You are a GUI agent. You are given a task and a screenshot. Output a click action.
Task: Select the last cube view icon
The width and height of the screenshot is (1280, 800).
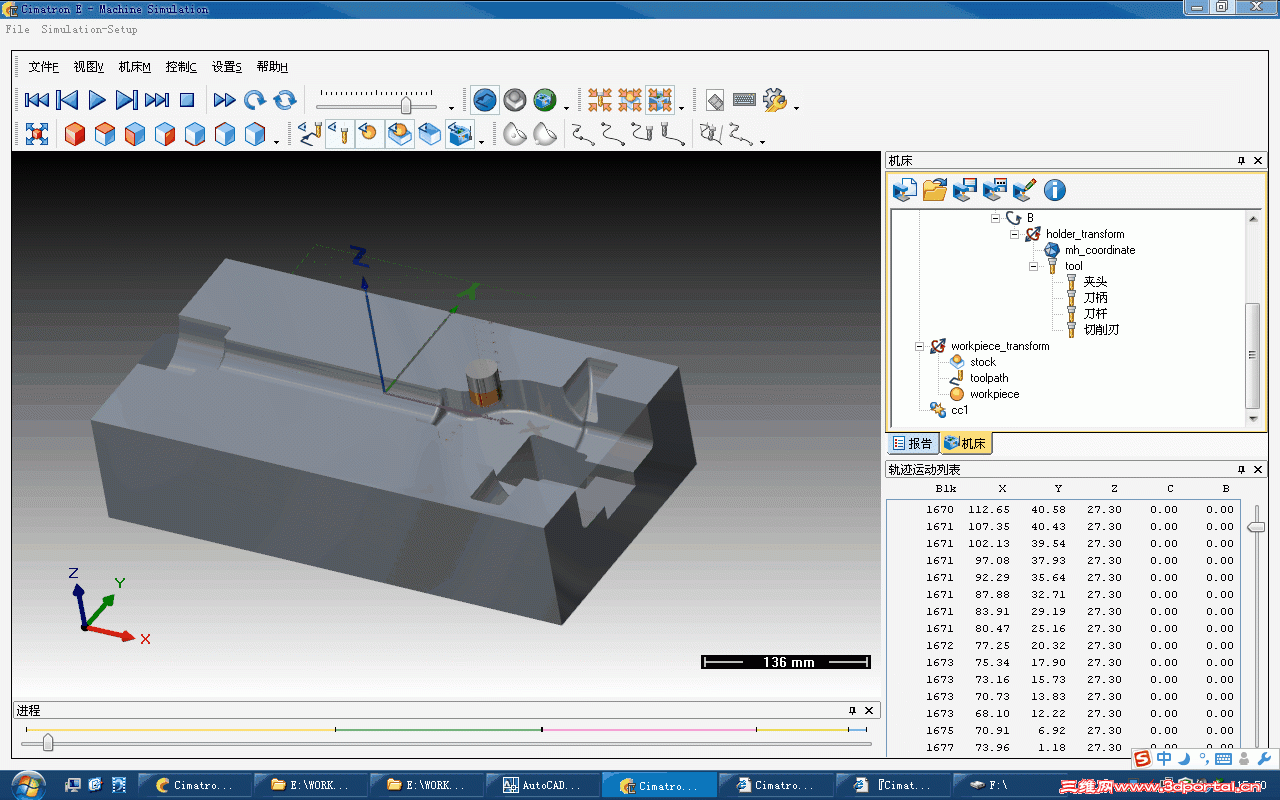coord(255,134)
